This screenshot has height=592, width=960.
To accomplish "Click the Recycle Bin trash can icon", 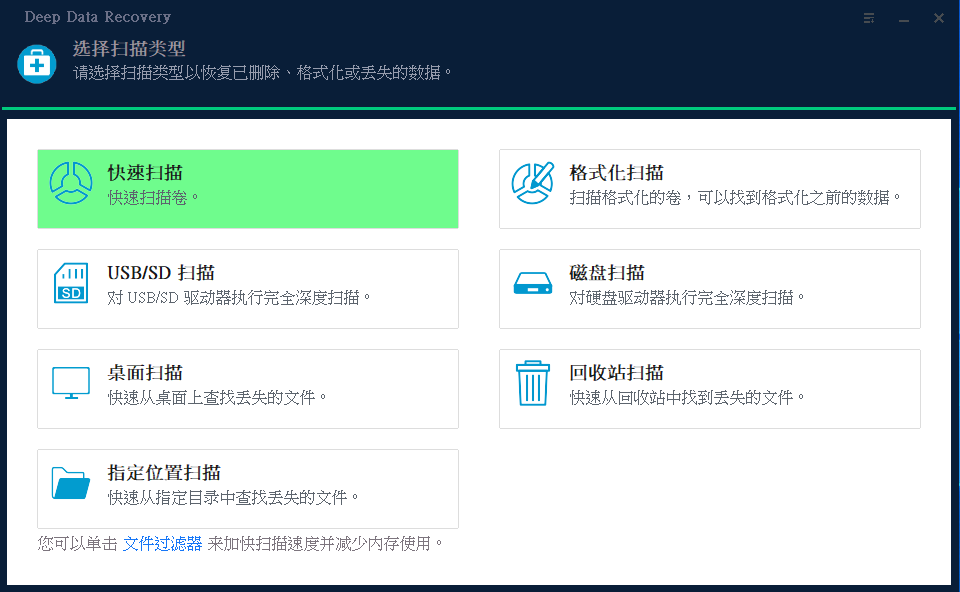I will point(532,384).
